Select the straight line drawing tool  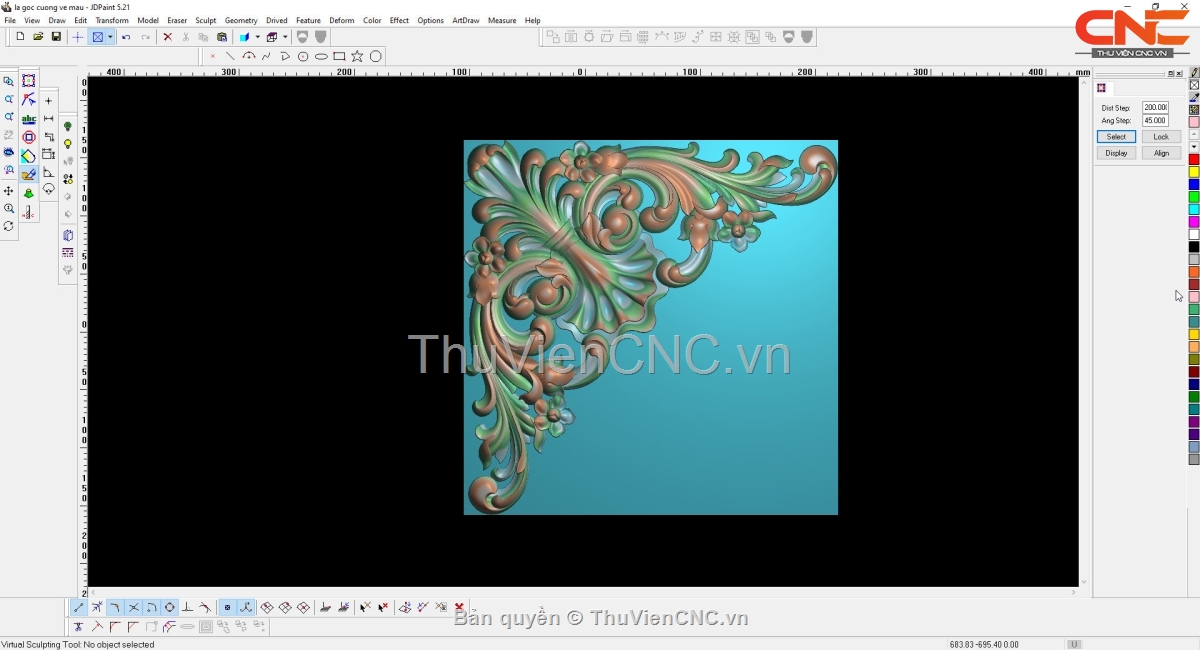(x=230, y=56)
